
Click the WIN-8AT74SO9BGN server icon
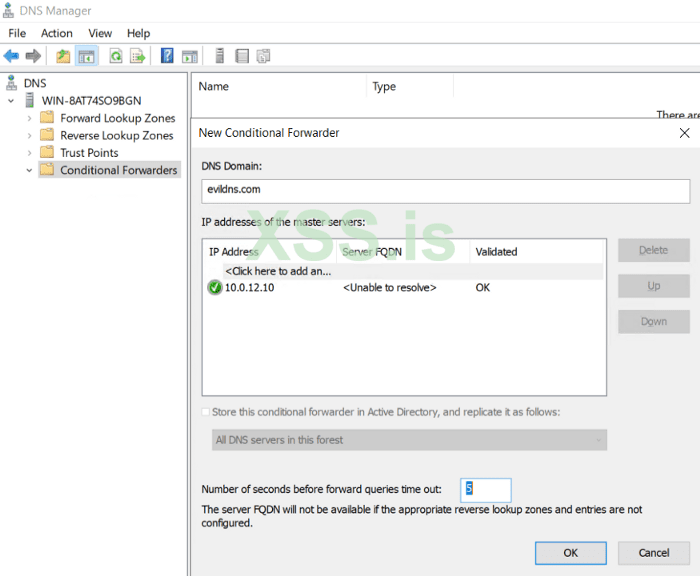tap(29, 100)
